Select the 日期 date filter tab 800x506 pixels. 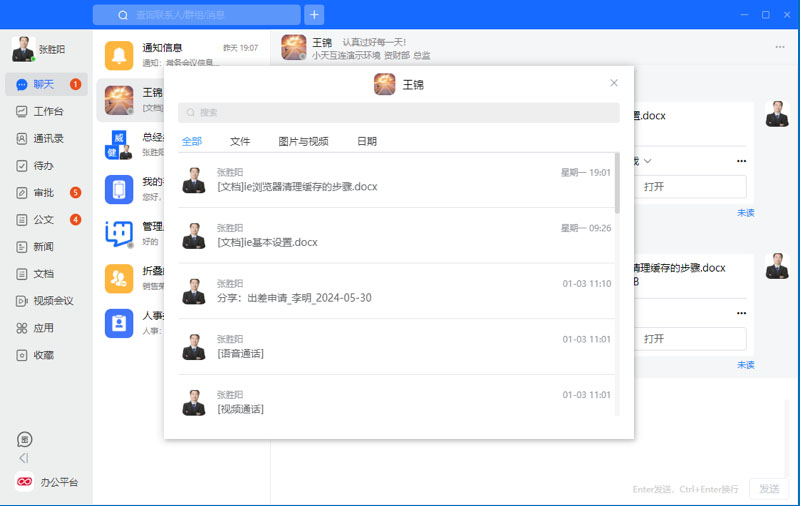pos(367,141)
